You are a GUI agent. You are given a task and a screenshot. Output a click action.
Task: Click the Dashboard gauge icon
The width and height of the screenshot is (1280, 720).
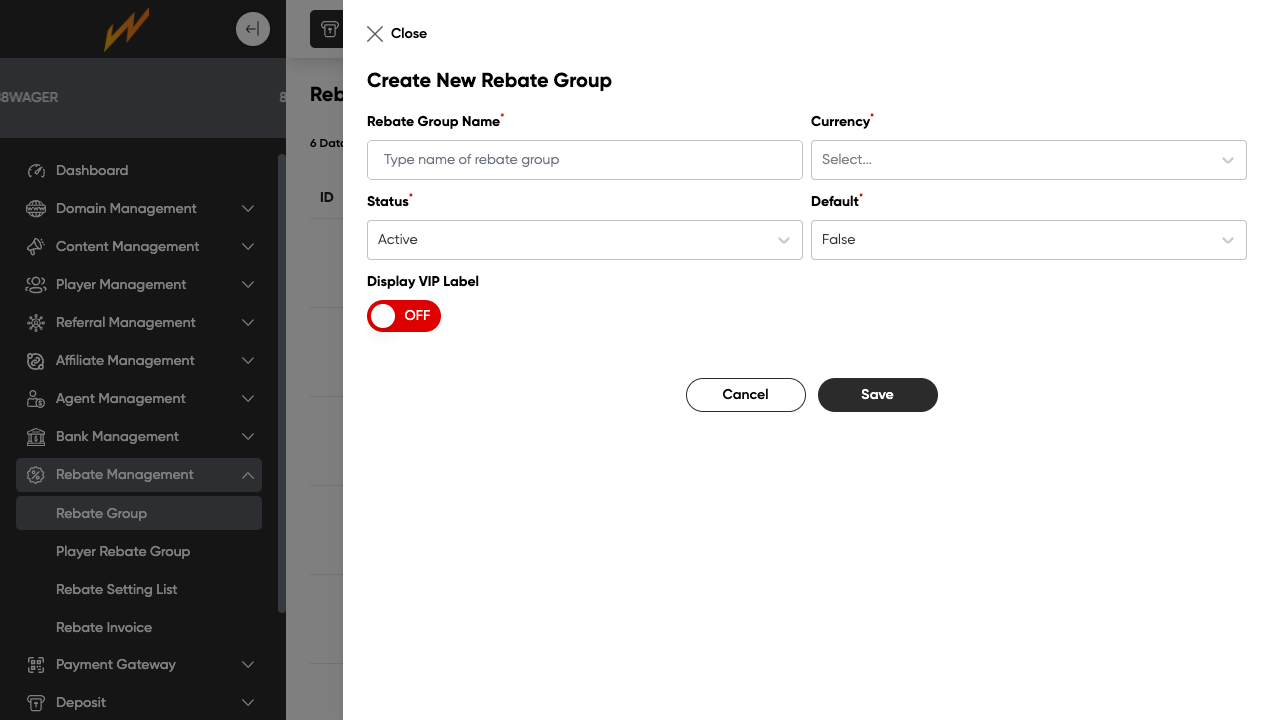click(x=36, y=171)
